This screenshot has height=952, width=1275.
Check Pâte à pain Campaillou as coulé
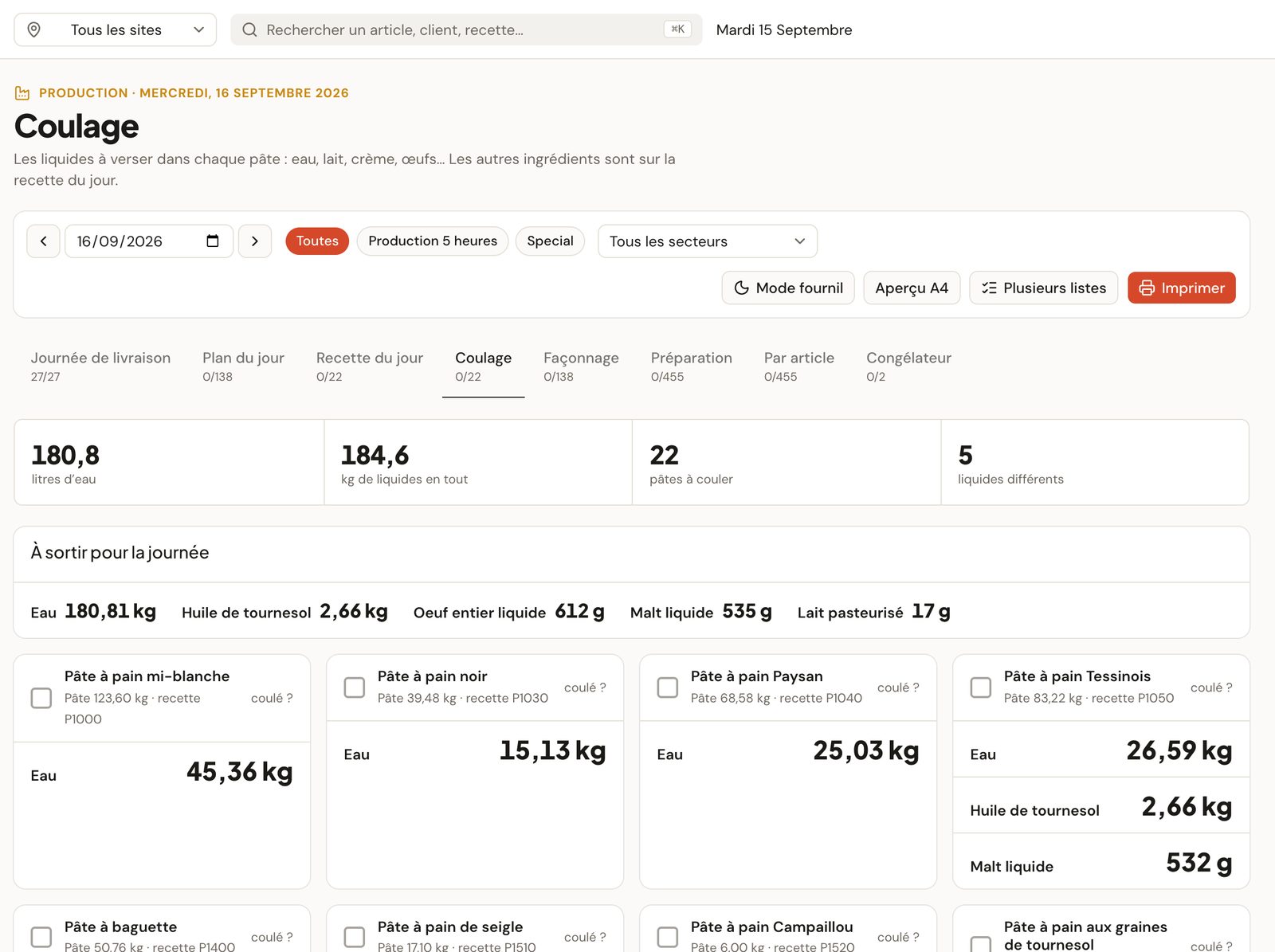coord(668,937)
